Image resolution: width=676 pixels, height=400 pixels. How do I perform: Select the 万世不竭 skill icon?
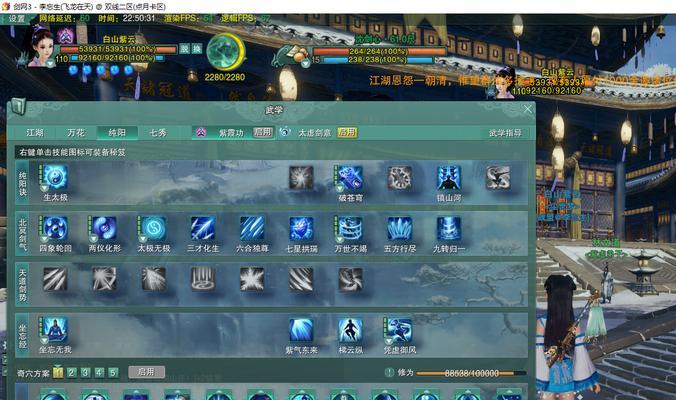pos(350,228)
